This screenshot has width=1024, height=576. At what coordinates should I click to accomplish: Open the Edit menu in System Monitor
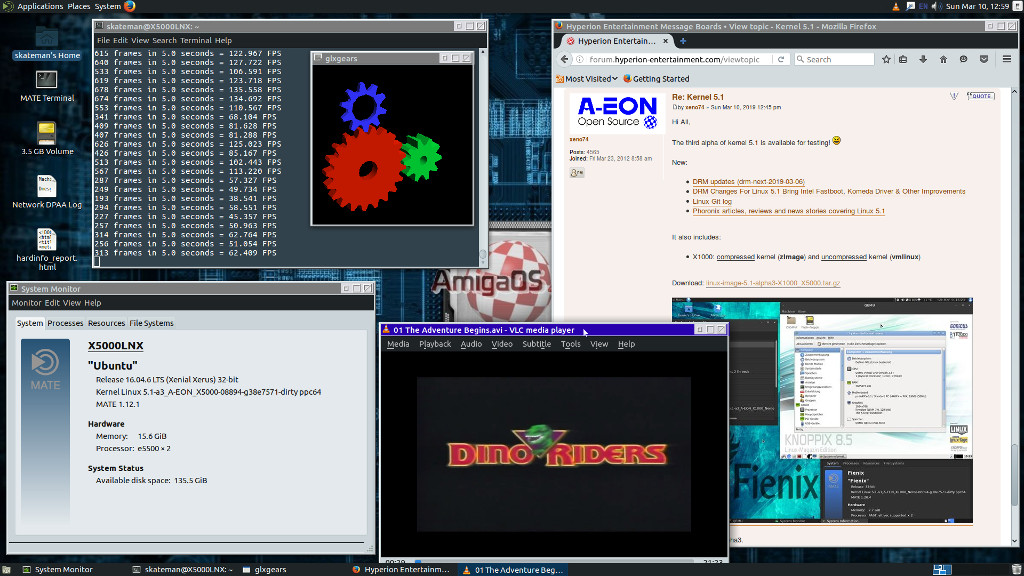pyautogui.click(x=52, y=303)
